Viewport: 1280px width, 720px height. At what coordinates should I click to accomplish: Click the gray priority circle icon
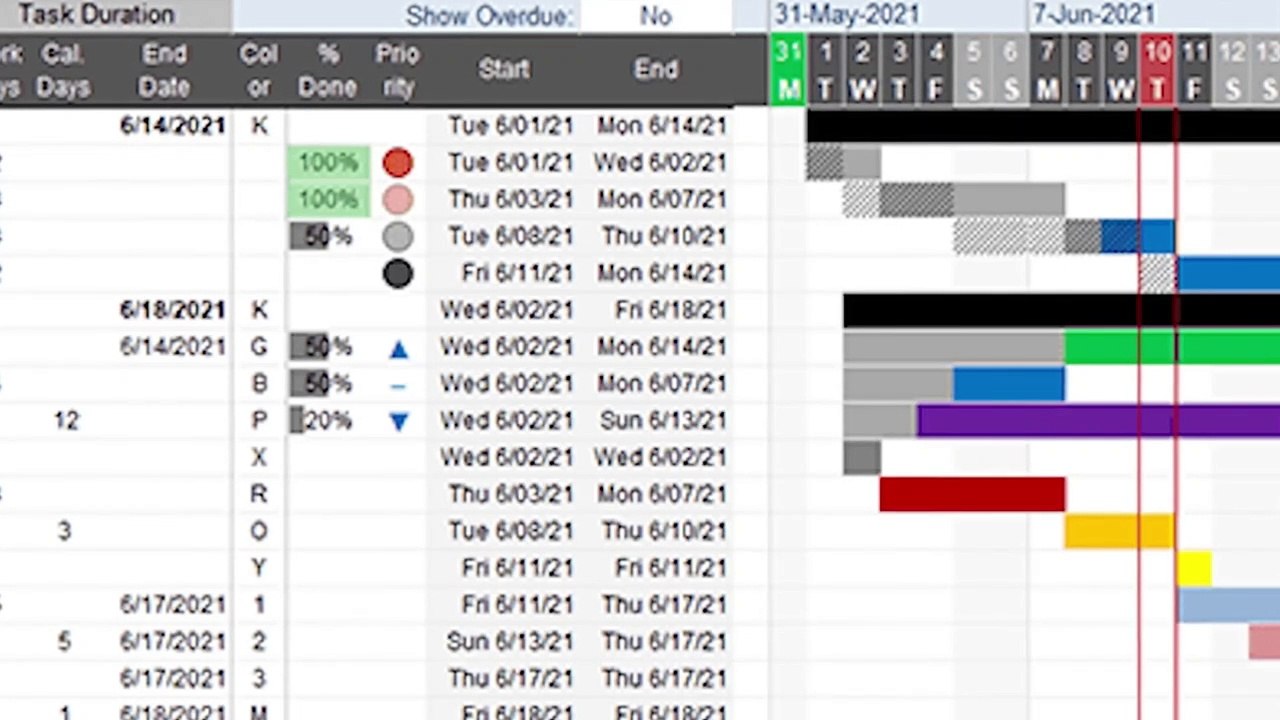coord(397,236)
